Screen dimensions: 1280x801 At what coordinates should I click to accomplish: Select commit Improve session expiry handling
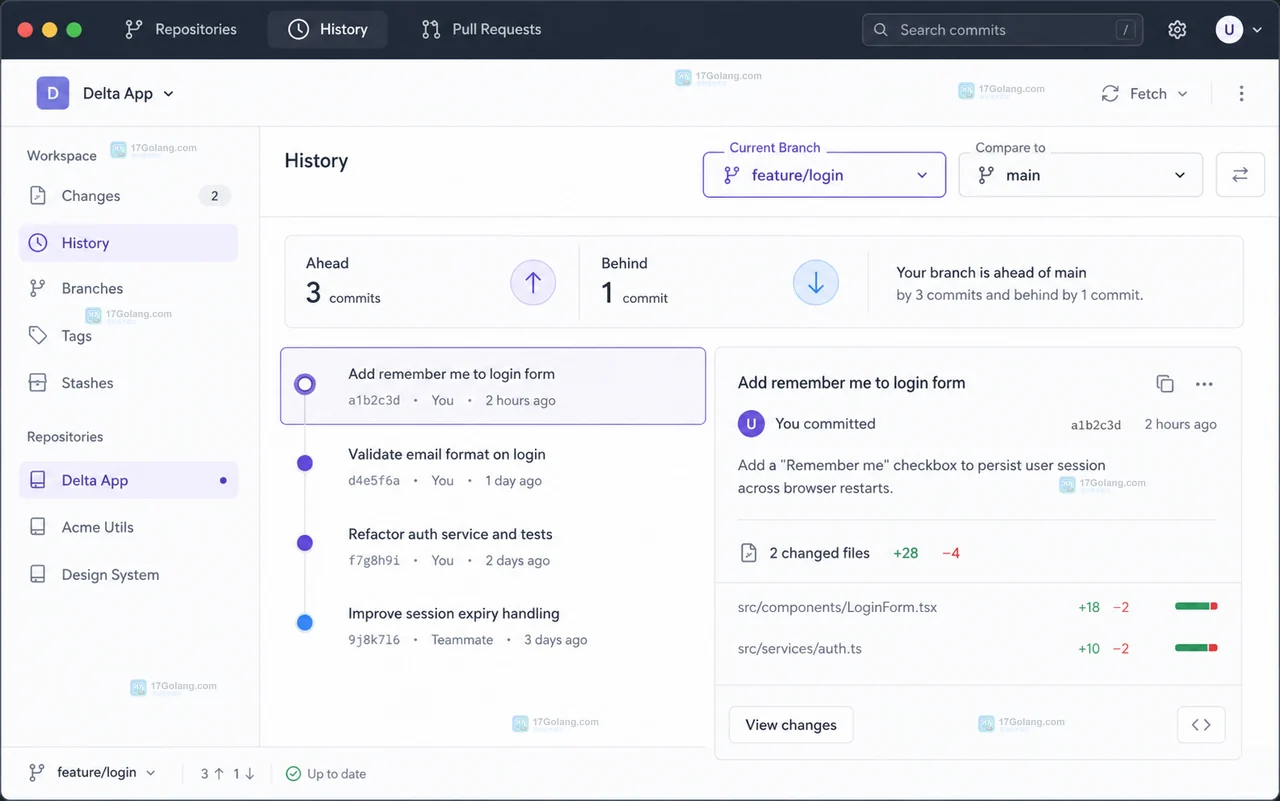pos(493,626)
